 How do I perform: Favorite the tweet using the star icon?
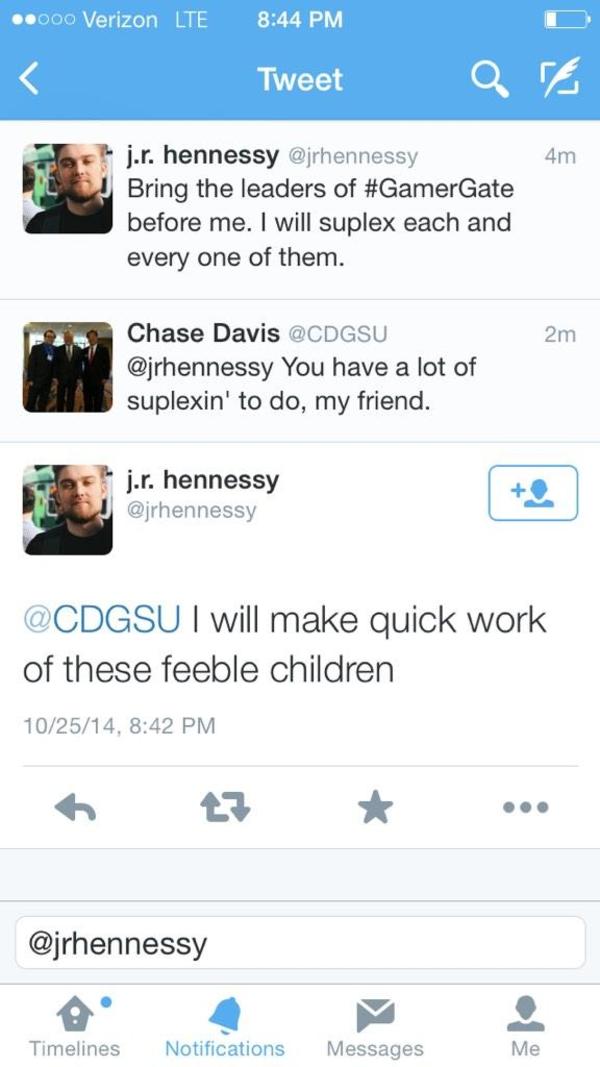[375, 807]
